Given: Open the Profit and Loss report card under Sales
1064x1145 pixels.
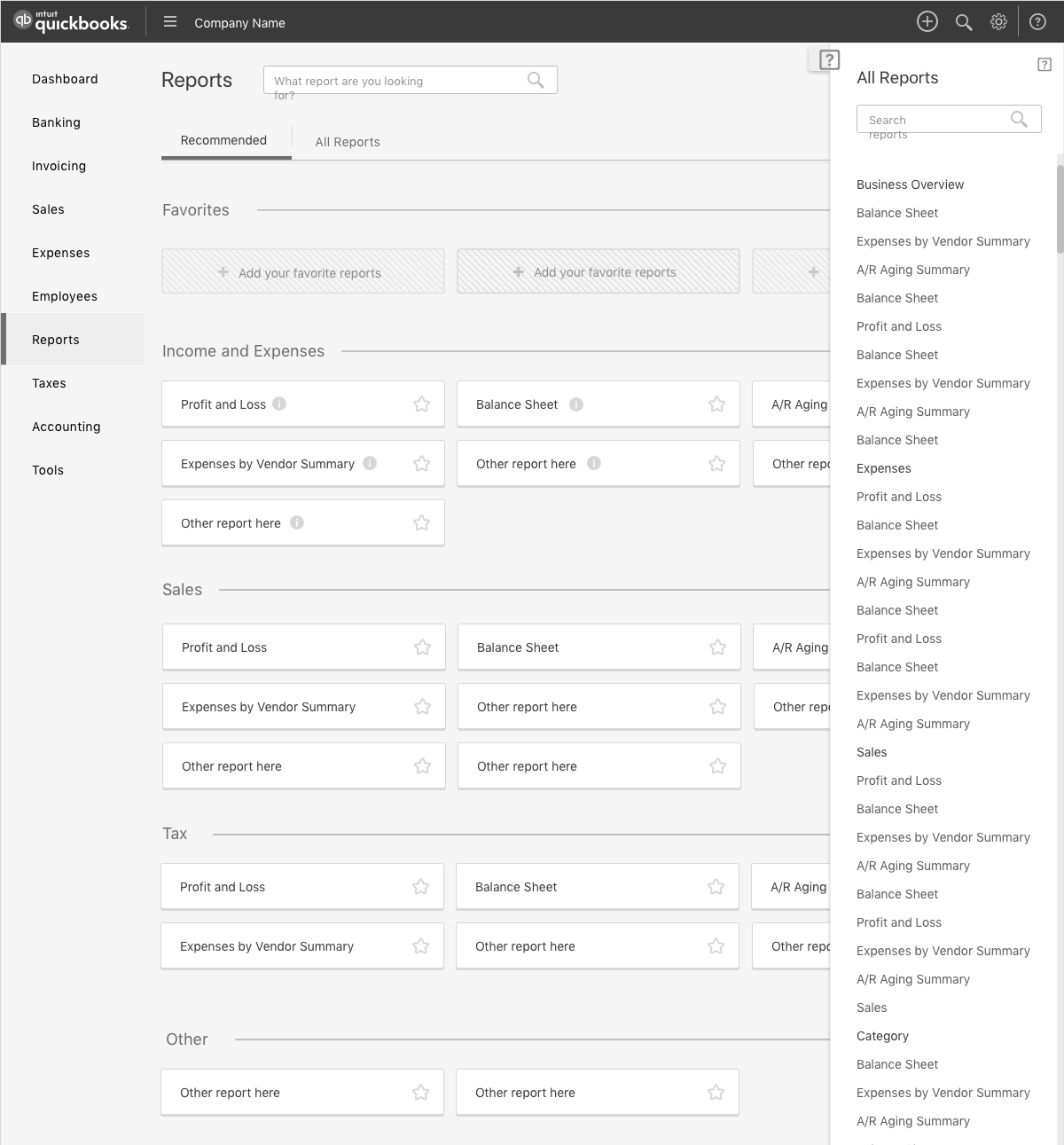Looking at the screenshot, I should tap(304, 647).
